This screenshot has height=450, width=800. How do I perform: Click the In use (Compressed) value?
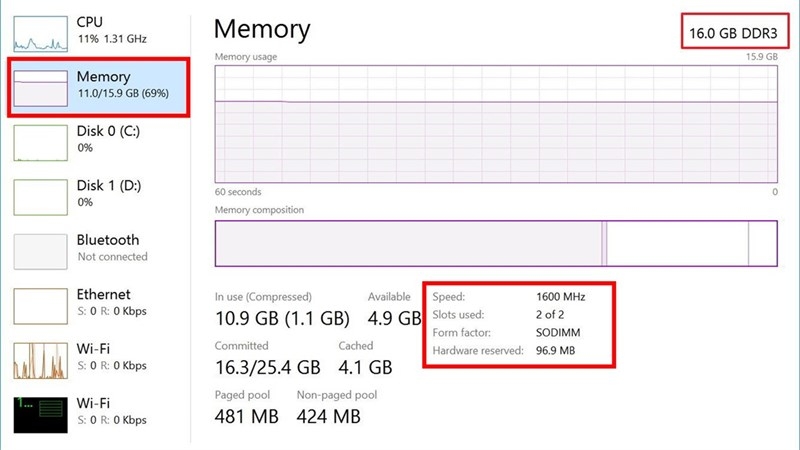(x=282, y=319)
